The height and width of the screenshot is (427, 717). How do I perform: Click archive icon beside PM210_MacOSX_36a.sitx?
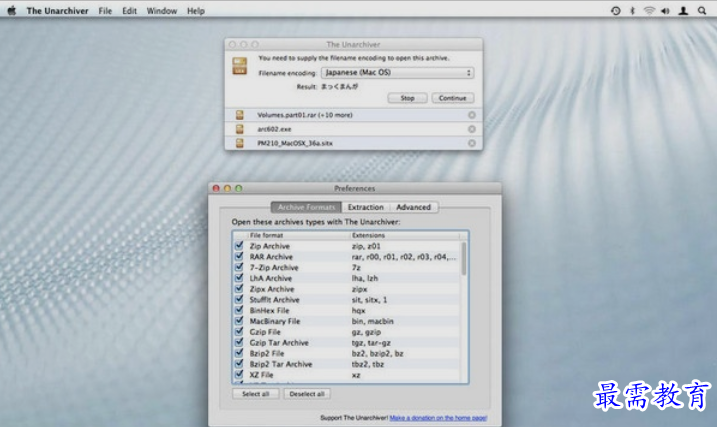[240, 143]
